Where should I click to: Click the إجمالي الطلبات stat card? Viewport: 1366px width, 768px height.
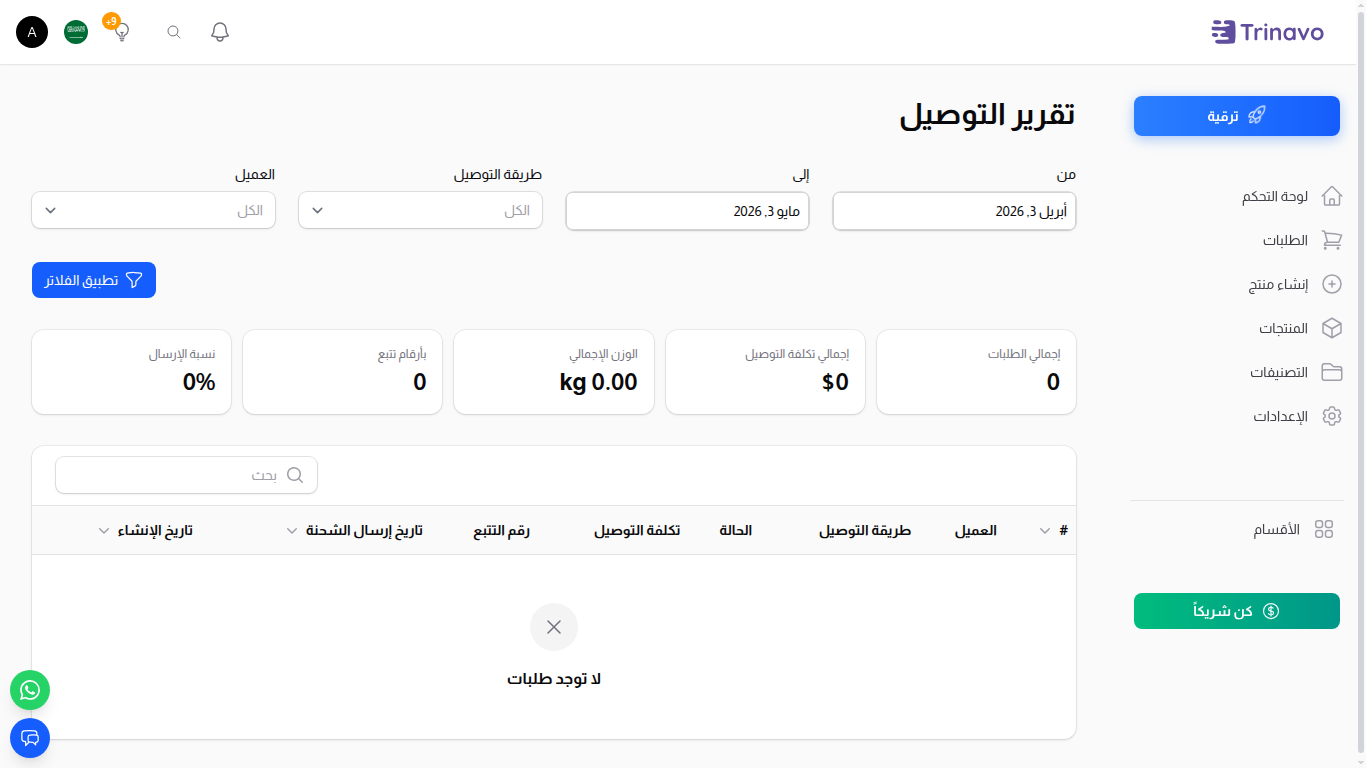click(x=977, y=372)
